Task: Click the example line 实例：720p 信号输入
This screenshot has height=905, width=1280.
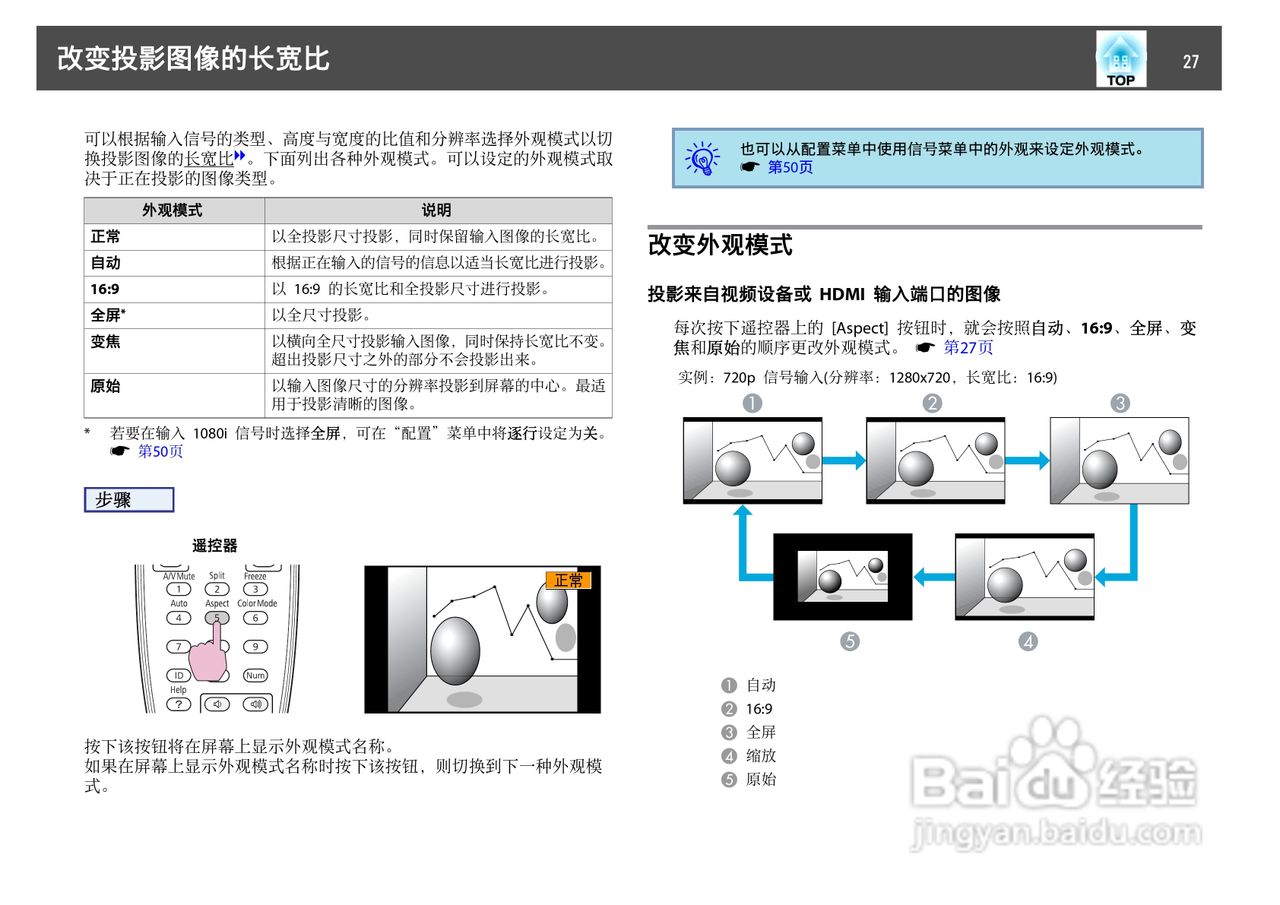Action: tap(867, 378)
